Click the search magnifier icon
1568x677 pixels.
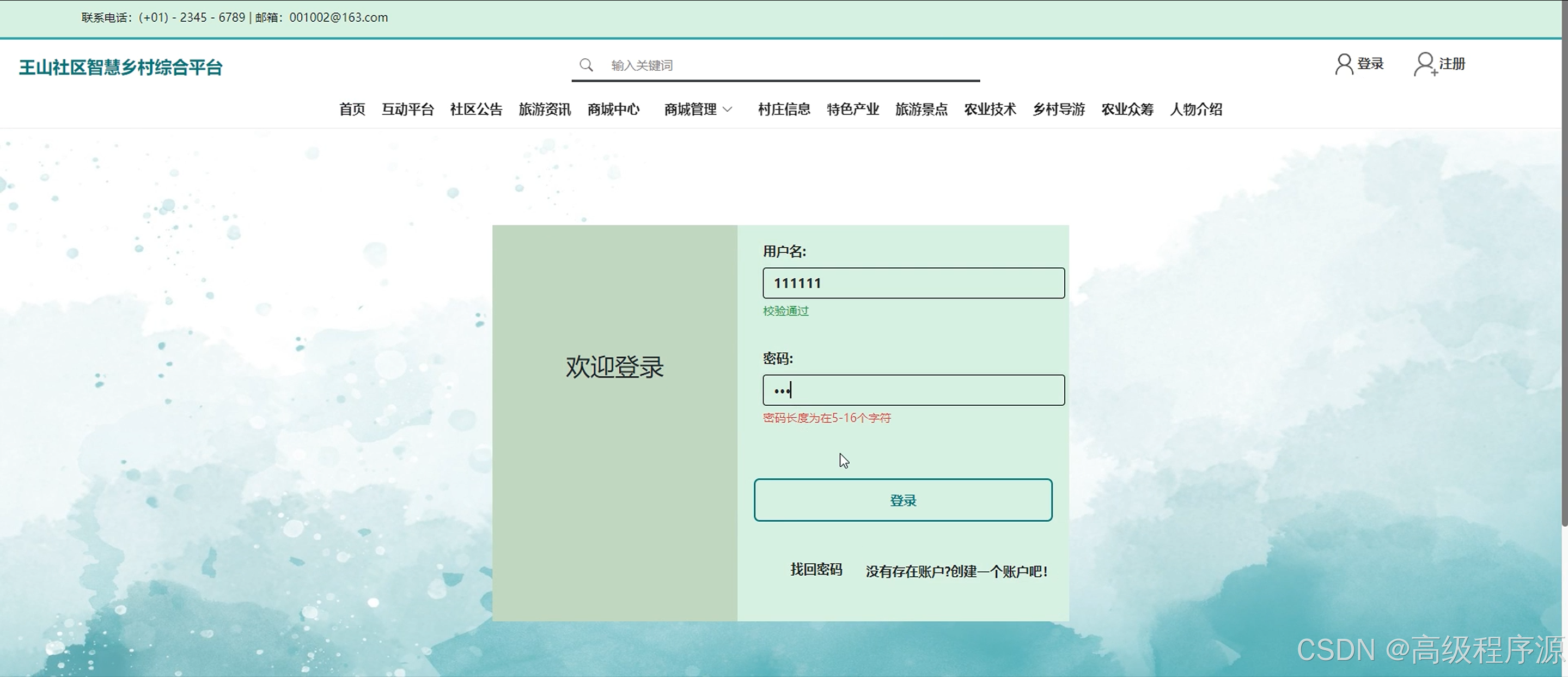585,65
